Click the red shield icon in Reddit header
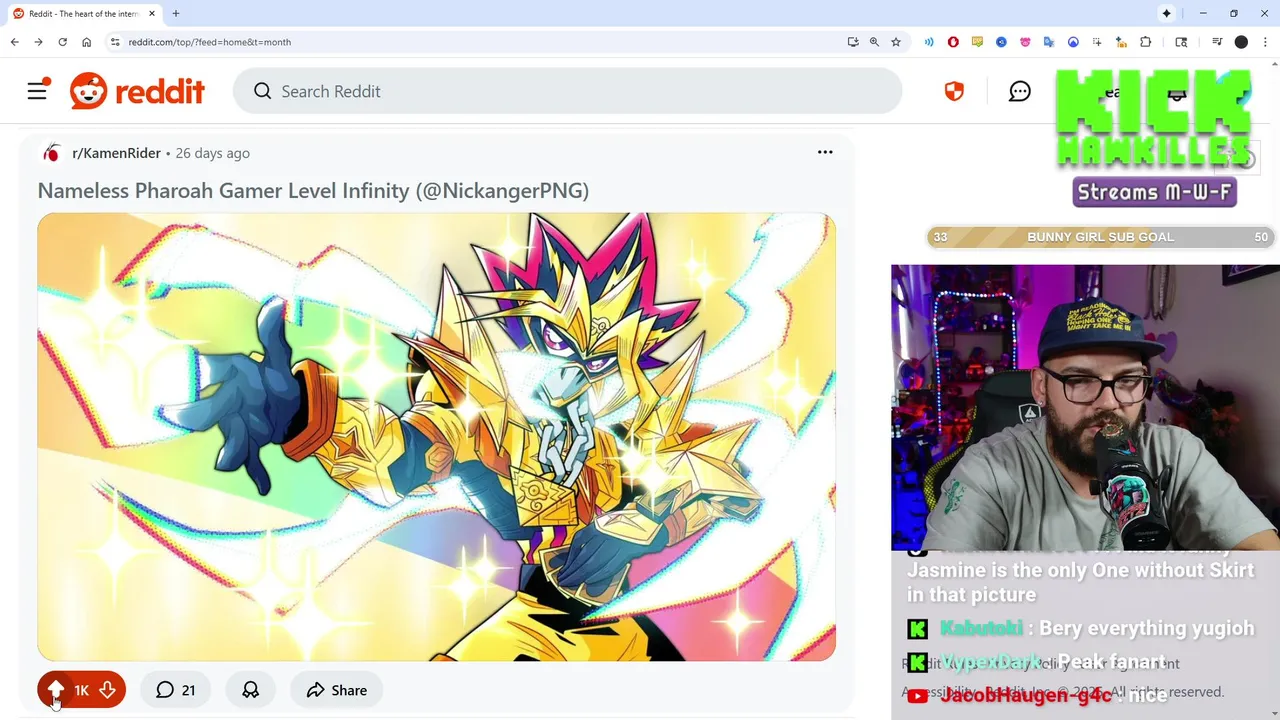Screen dimensions: 1280x720 tap(954, 91)
